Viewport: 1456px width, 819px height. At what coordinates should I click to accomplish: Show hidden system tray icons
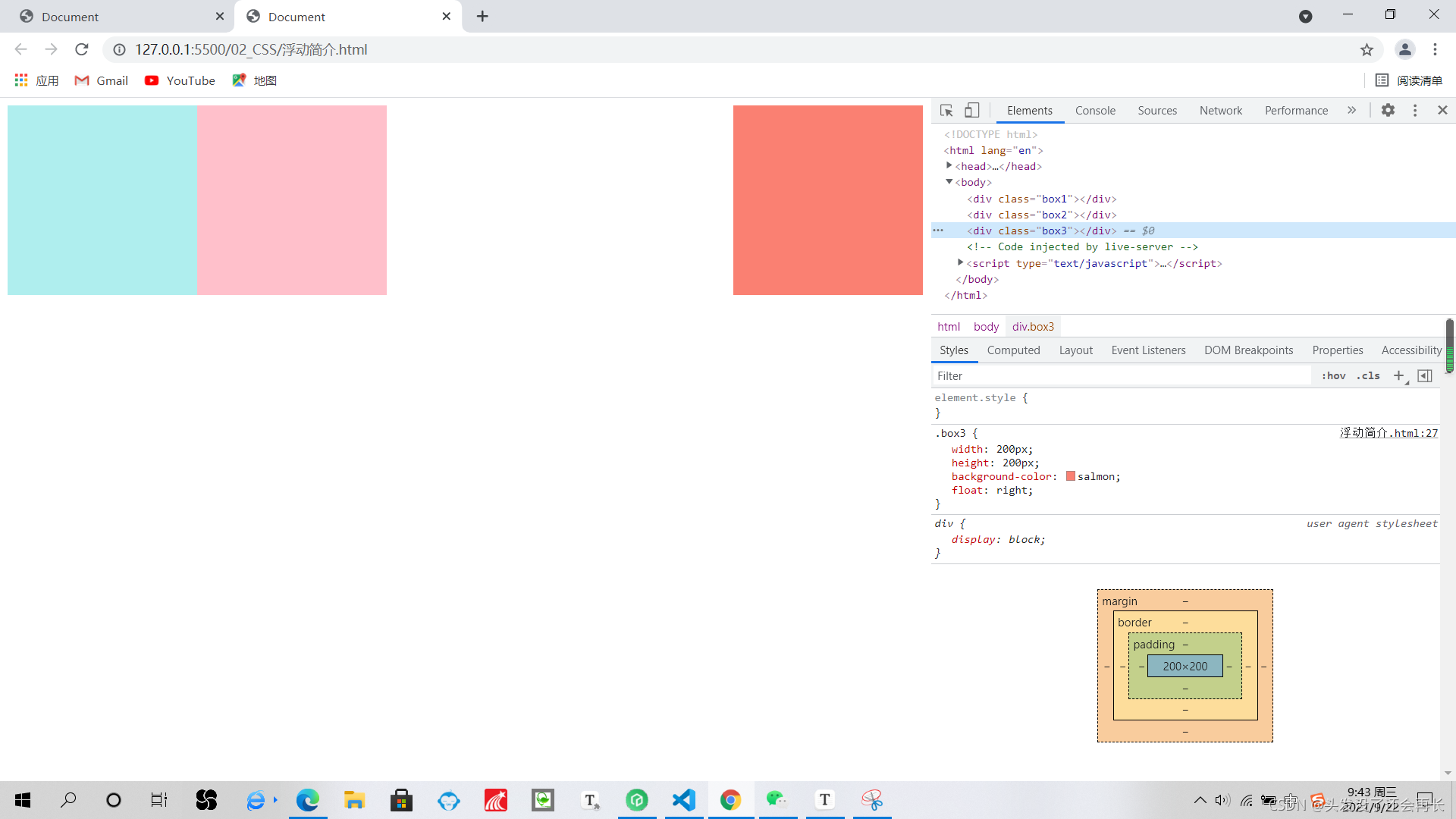1200,800
